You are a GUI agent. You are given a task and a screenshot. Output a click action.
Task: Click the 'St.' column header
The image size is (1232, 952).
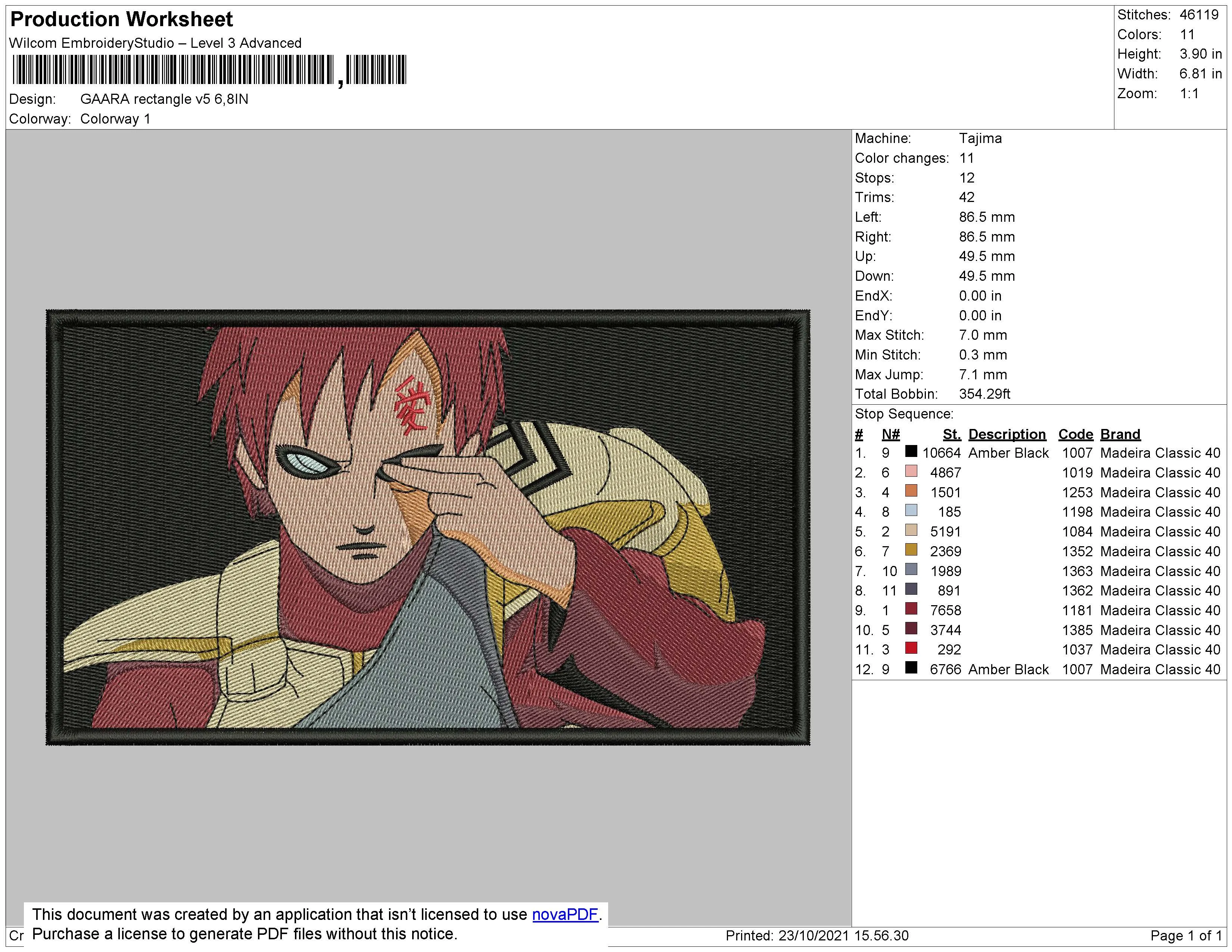(952, 435)
